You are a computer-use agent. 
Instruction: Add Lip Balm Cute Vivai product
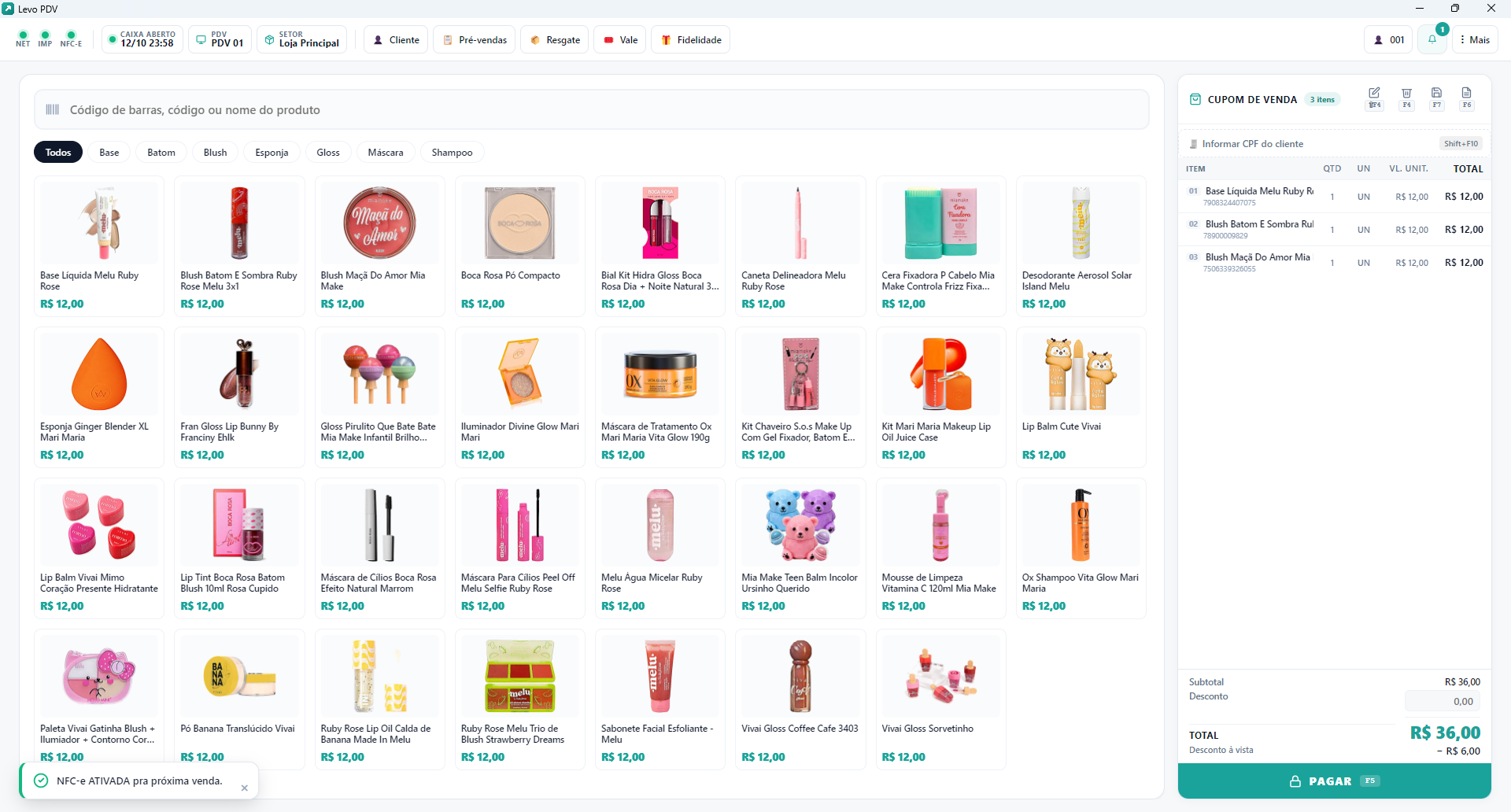(1081, 397)
